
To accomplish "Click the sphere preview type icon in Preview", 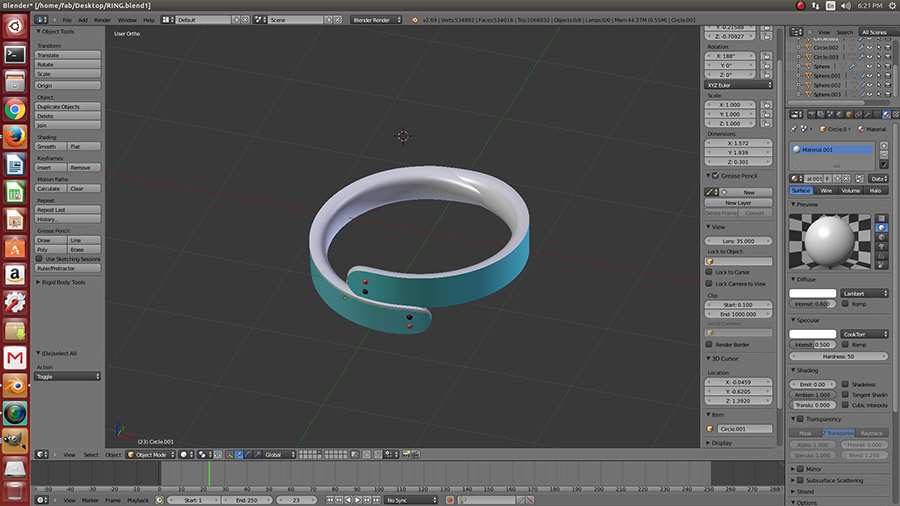I will point(881,228).
